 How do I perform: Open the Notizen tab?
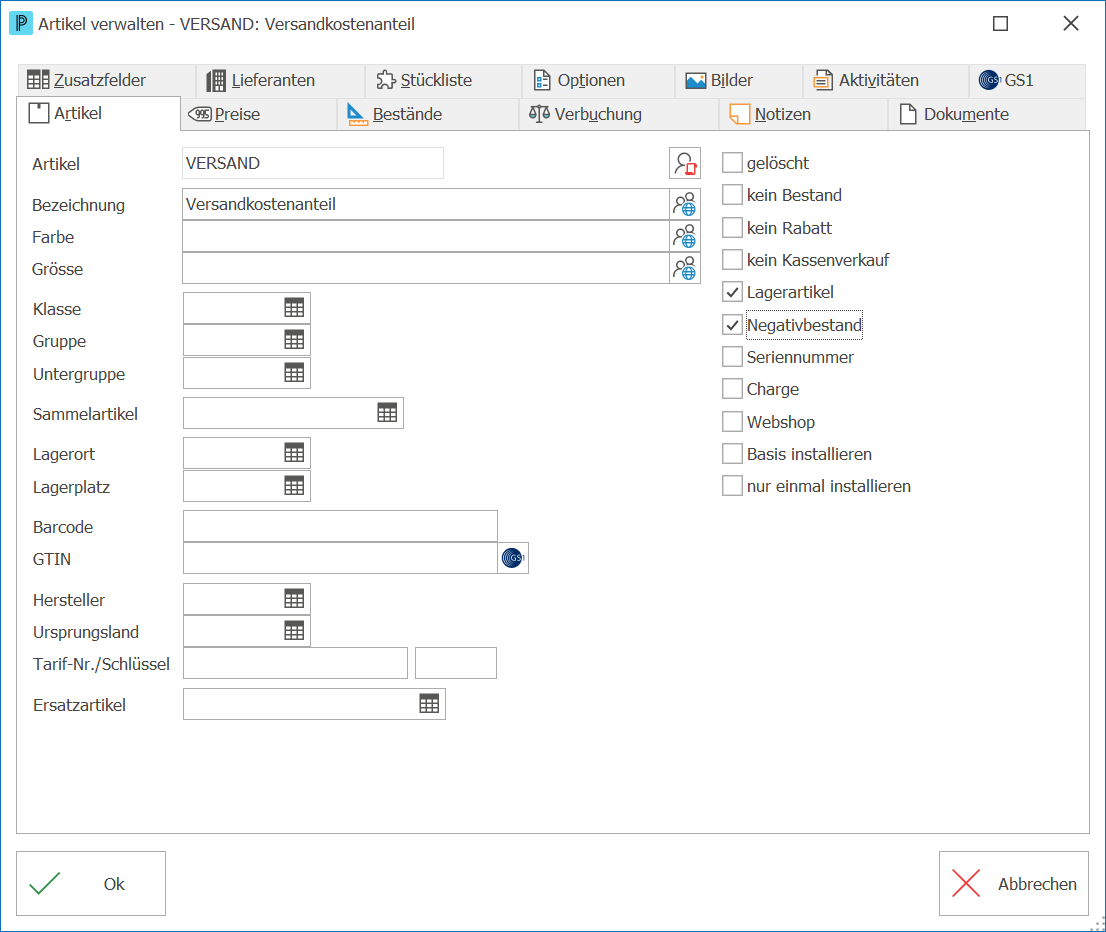pos(803,114)
